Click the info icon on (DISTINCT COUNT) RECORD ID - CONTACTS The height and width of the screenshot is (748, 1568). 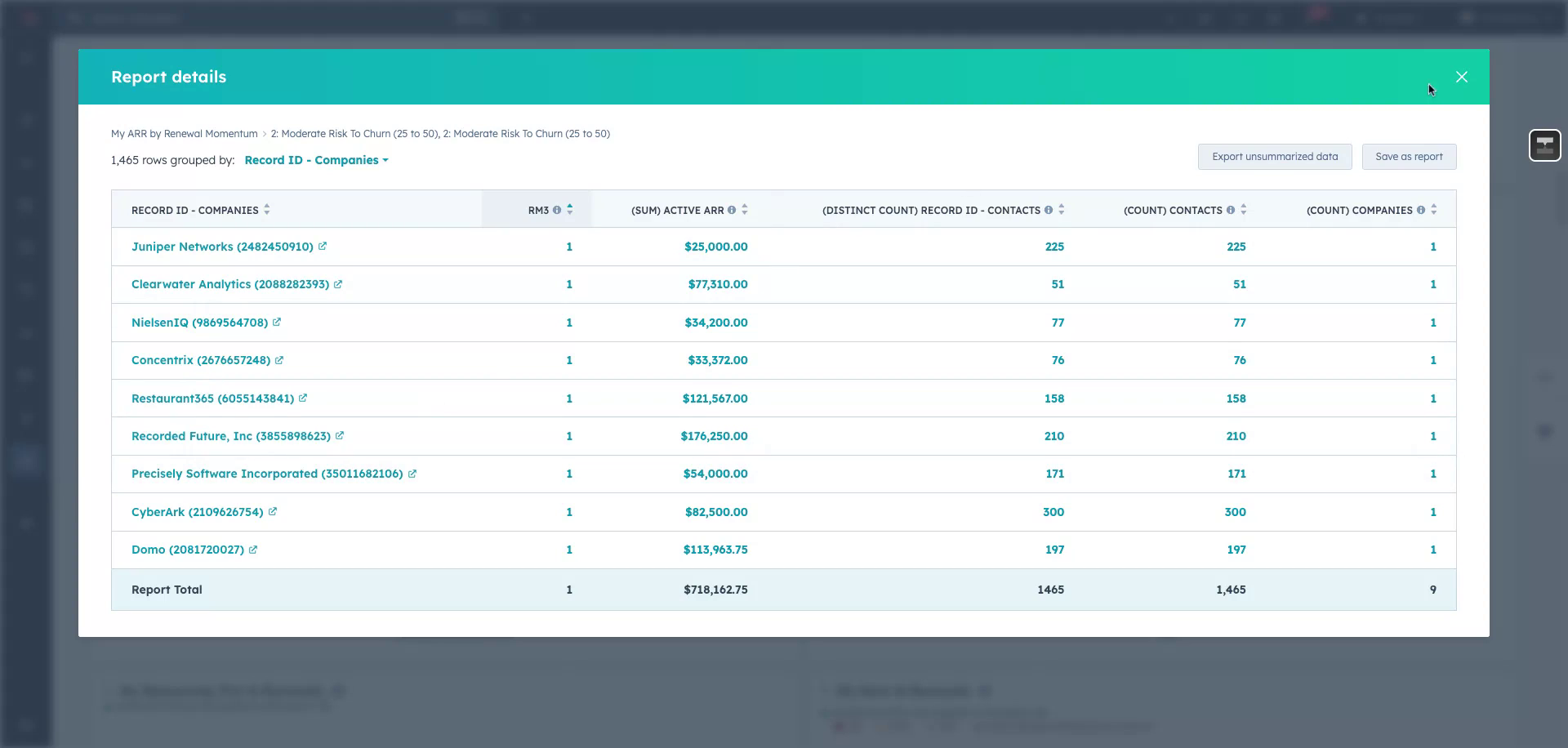click(x=1048, y=210)
